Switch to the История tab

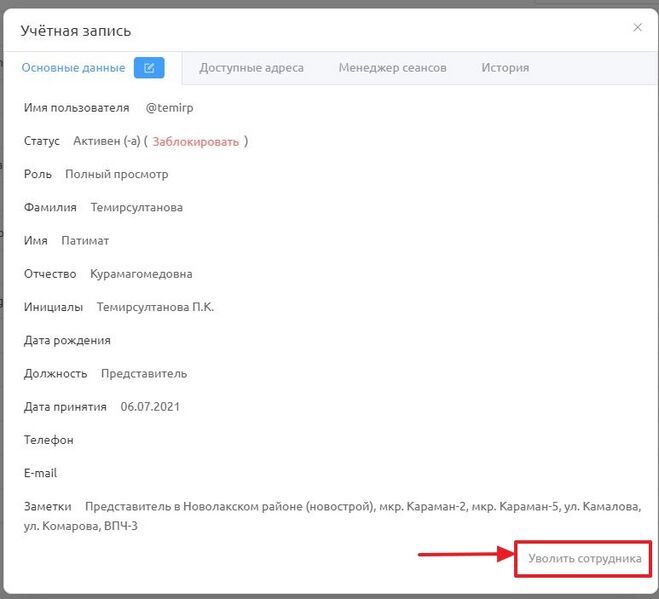[x=505, y=68]
